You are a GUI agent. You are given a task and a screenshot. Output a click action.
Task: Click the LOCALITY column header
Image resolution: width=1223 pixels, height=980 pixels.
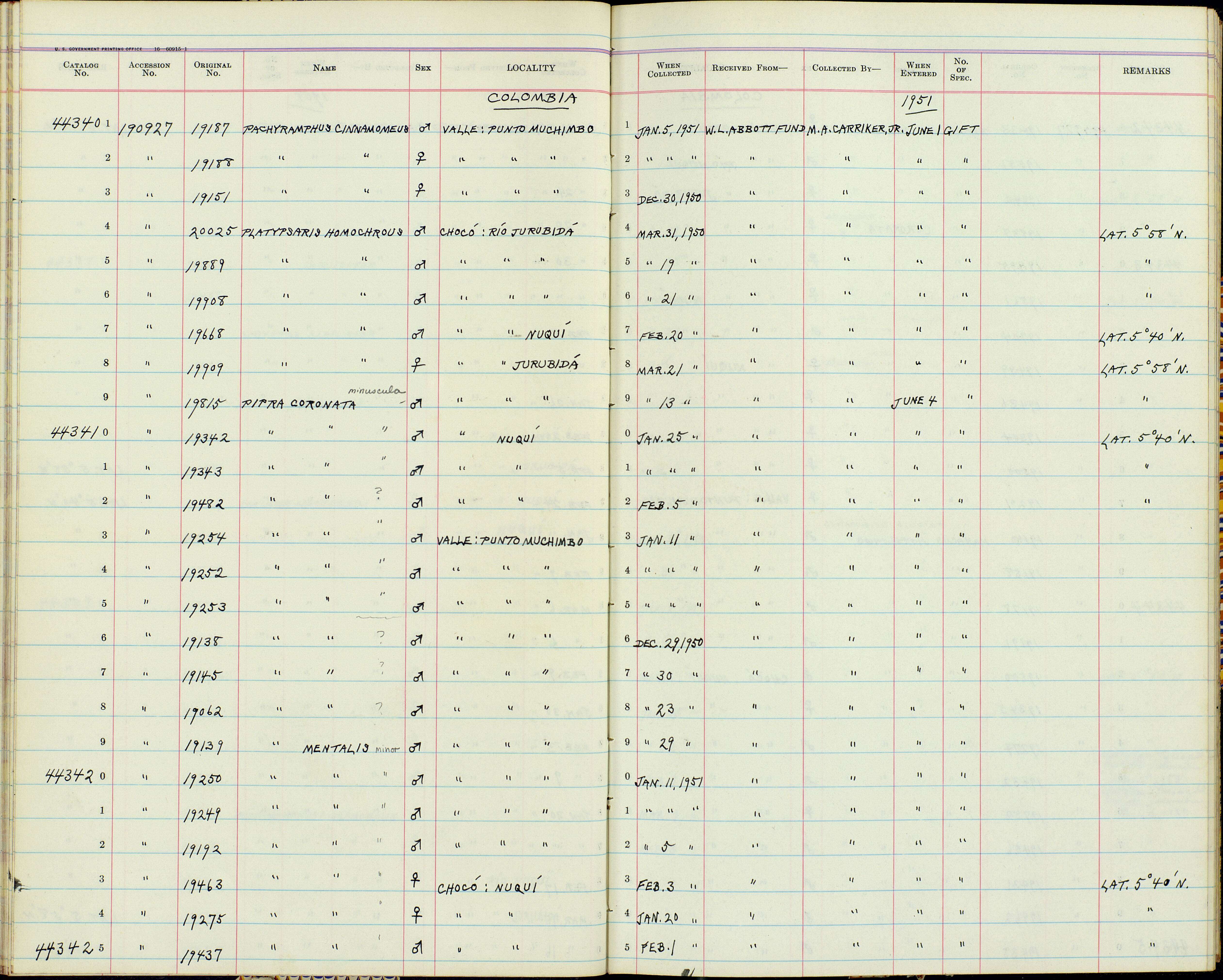(530, 68)
